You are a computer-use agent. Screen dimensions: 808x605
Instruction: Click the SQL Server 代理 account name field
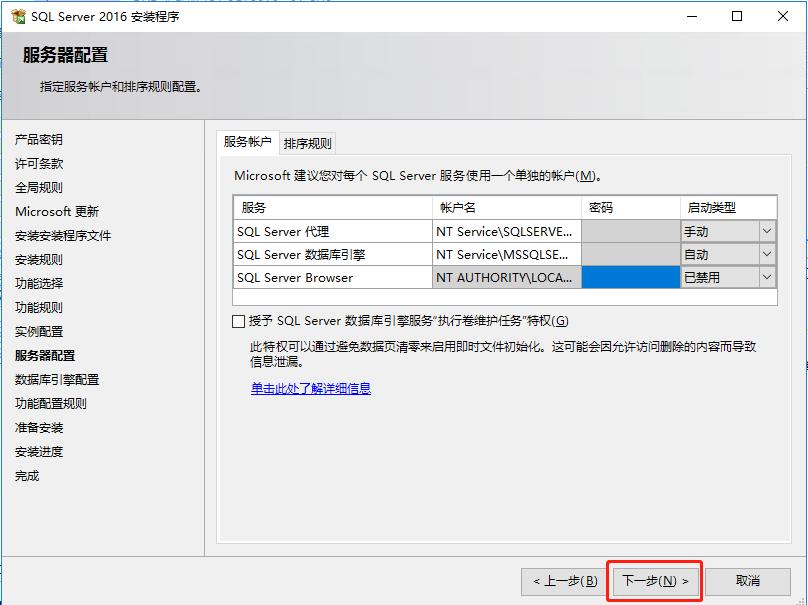pos(506,231)
